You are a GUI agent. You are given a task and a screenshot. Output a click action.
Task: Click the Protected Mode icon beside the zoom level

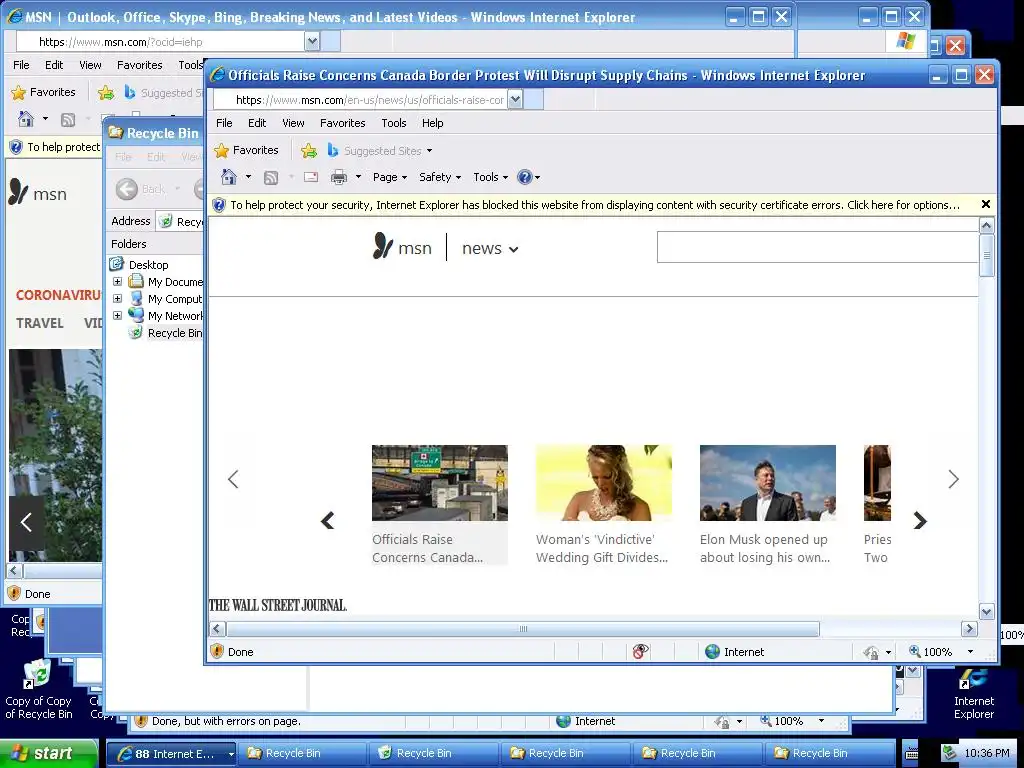871,652
